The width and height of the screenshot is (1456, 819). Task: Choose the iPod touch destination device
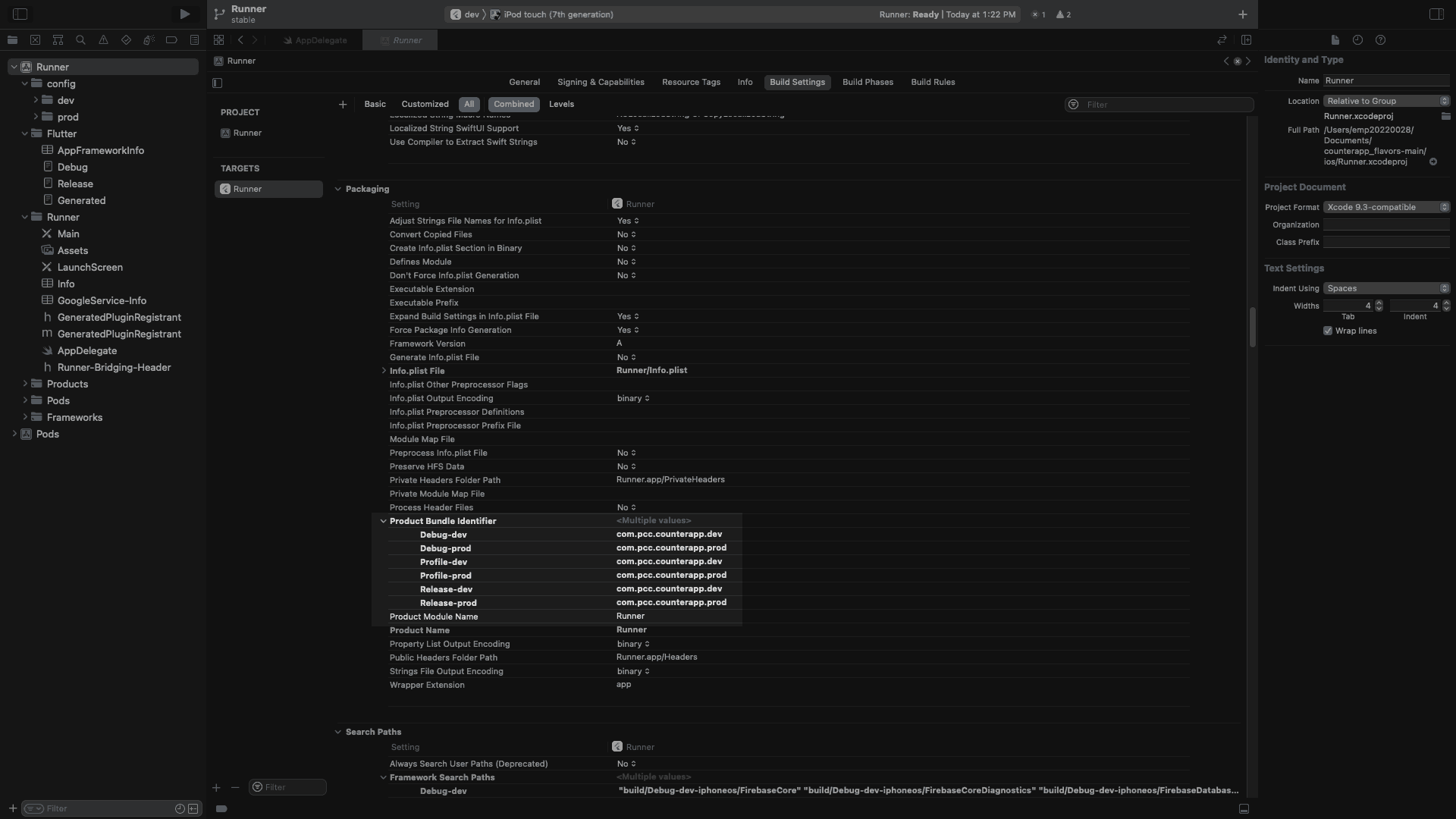click(551, 14)
